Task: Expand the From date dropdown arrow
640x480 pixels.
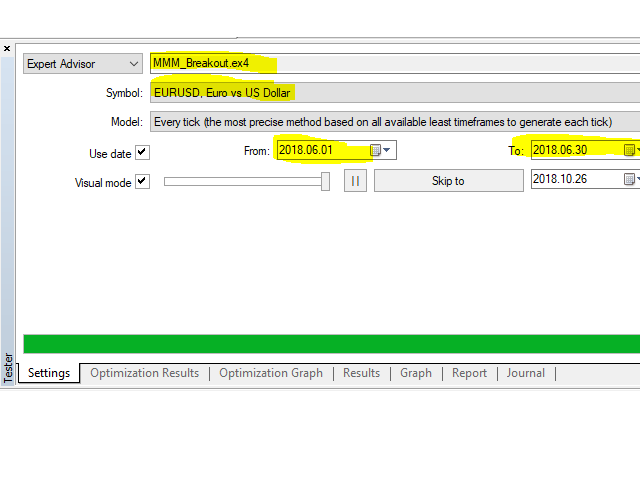Action: click(388, 151)
